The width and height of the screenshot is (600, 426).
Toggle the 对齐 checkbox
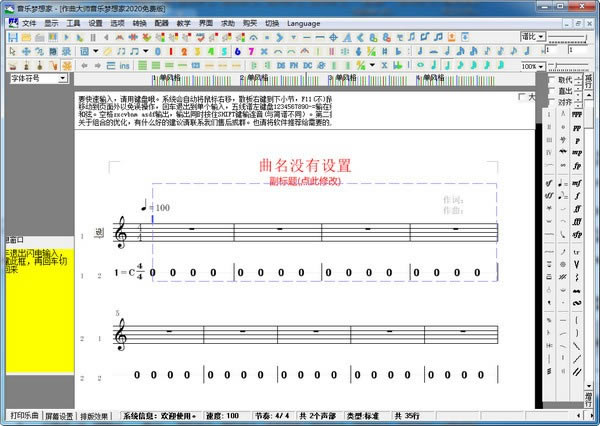coord(548,101)
